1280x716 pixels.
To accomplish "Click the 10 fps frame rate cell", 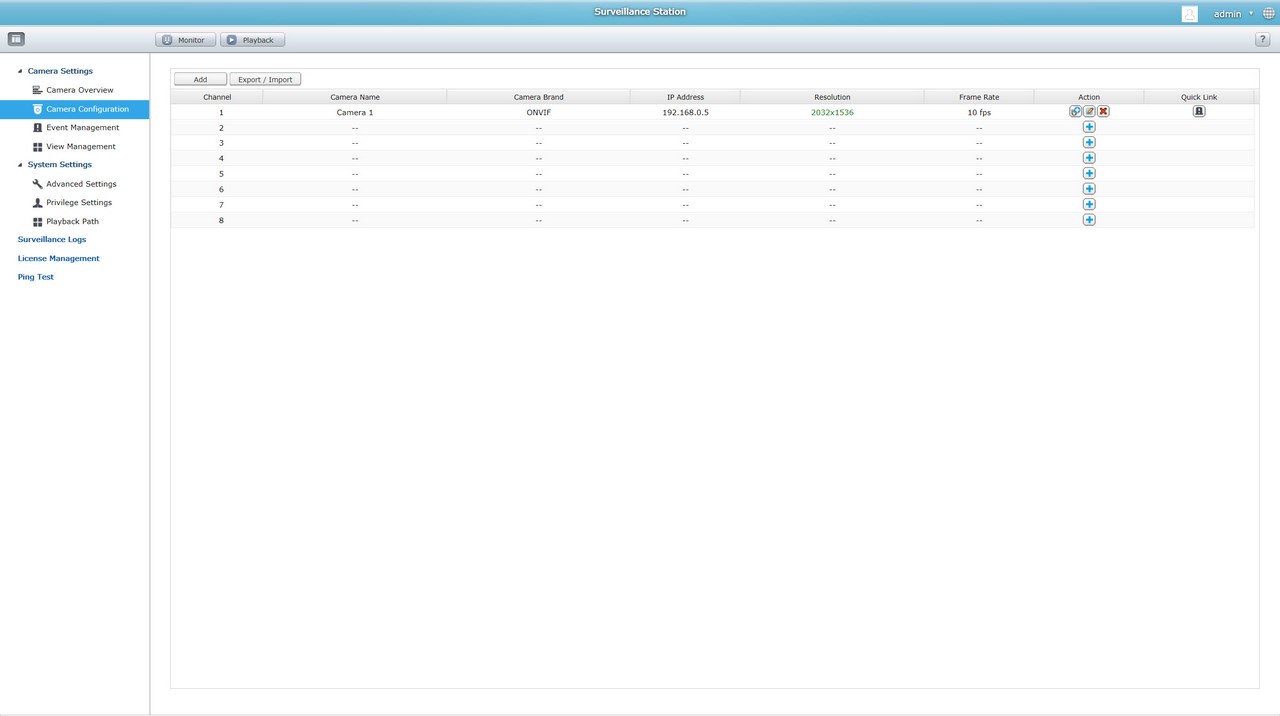I will click(979, 112).
